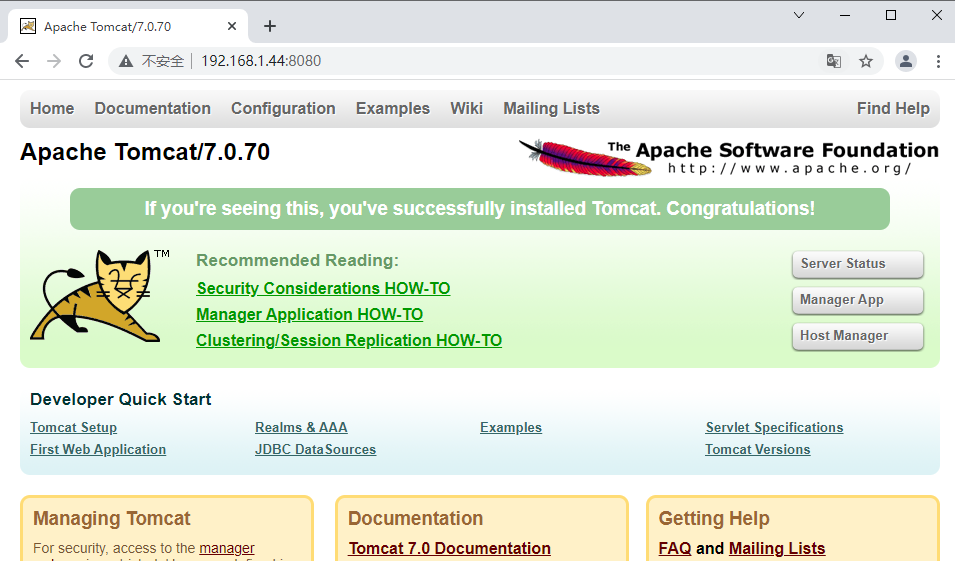Click the Getting Help heading
Image resolution: width=955 pixels, height=561 pixels.
(714, 518)
